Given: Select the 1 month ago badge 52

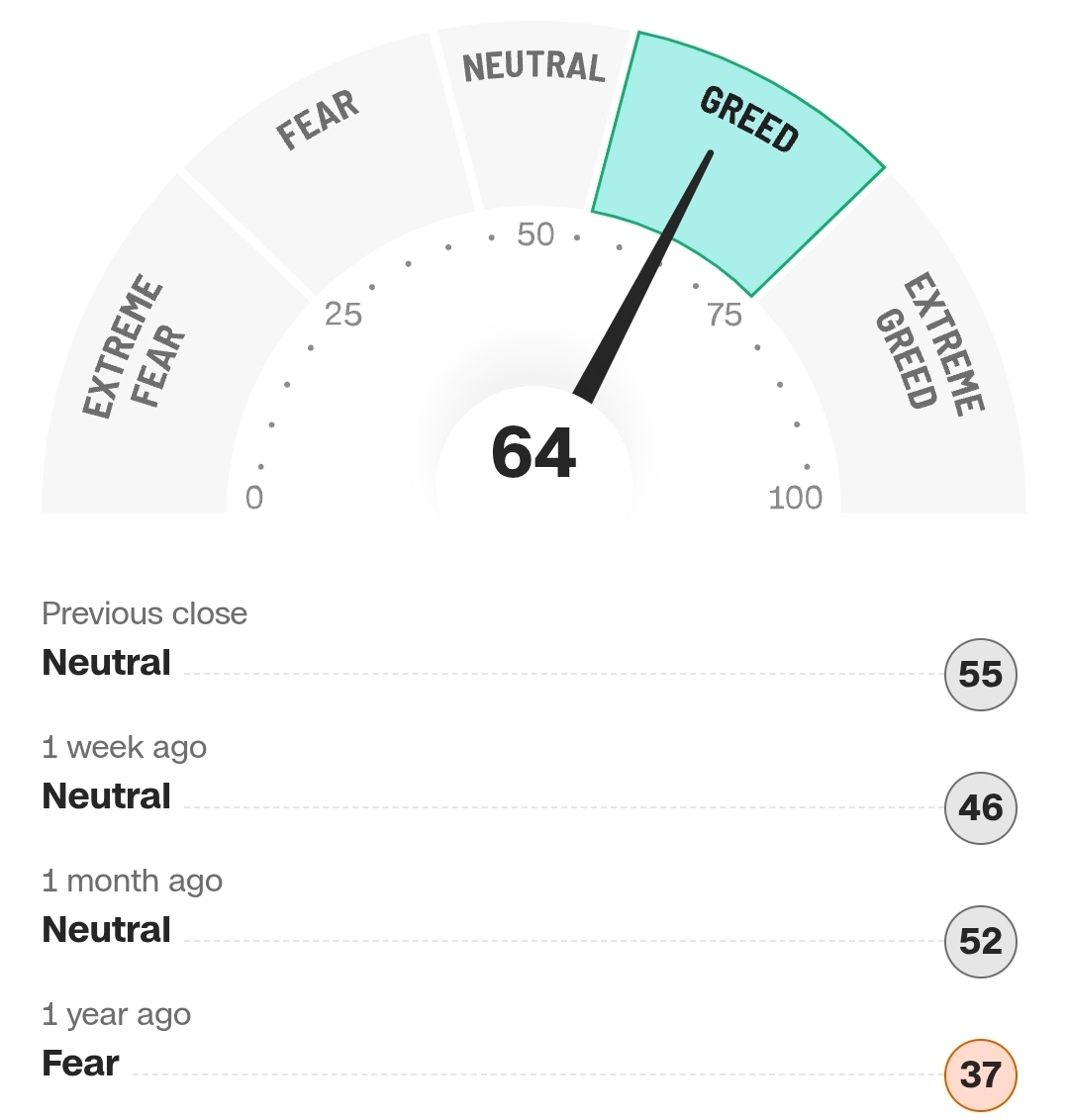Looking at the screenshot, I should click(x=980, y=942).
